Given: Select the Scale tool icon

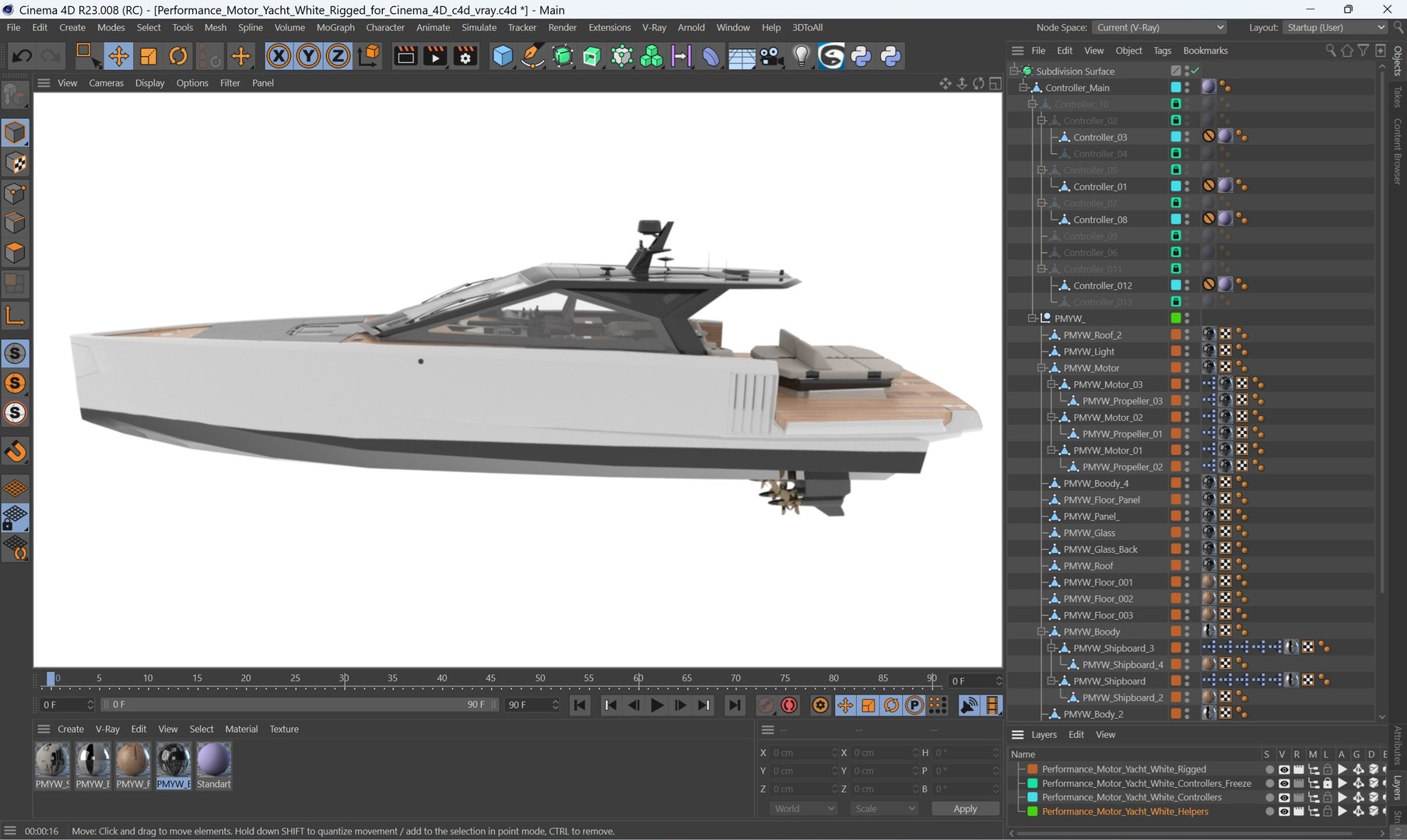Looking at the screenshot, I should point(148,56).
